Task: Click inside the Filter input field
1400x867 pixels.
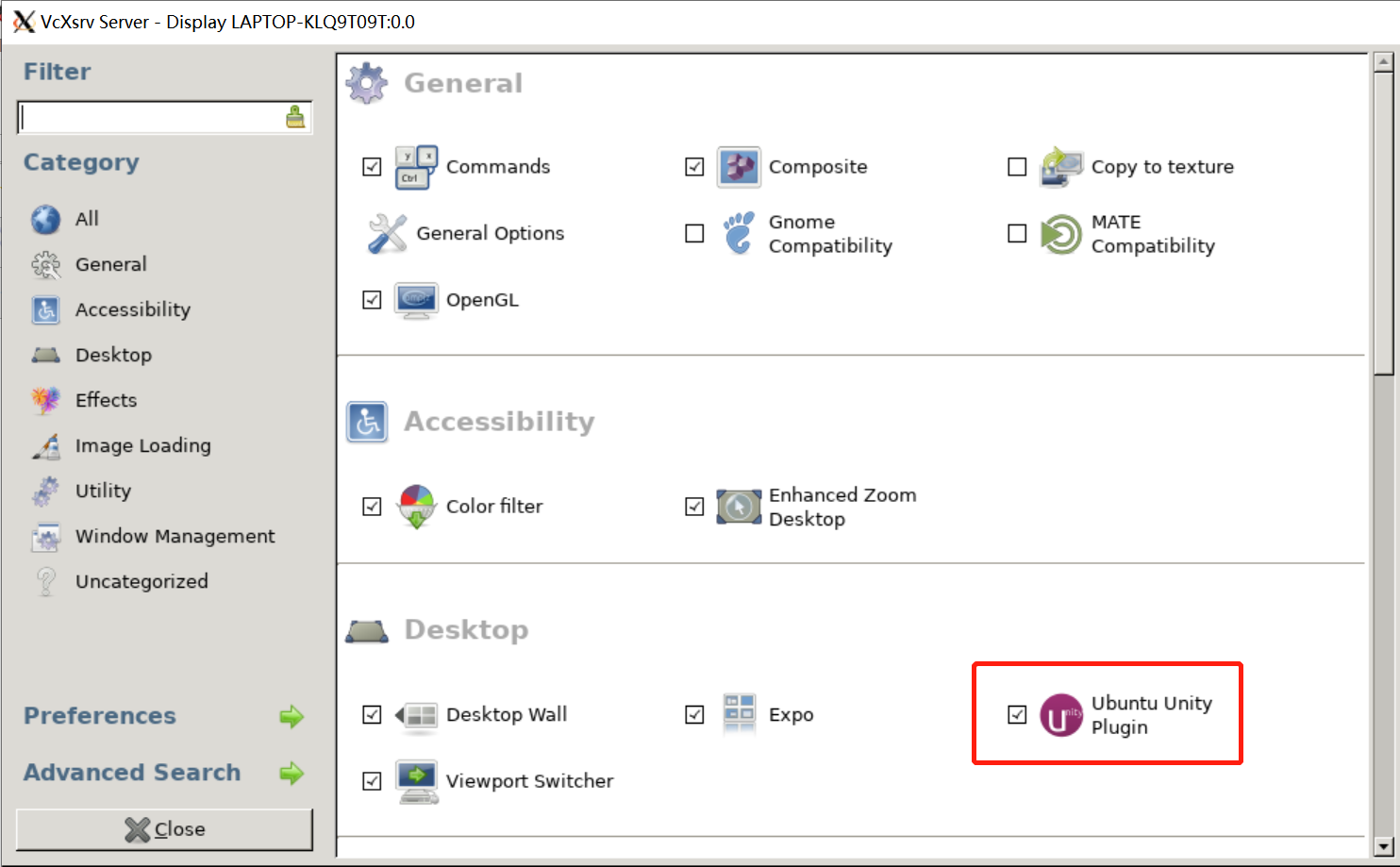Action: click(151, 116)
